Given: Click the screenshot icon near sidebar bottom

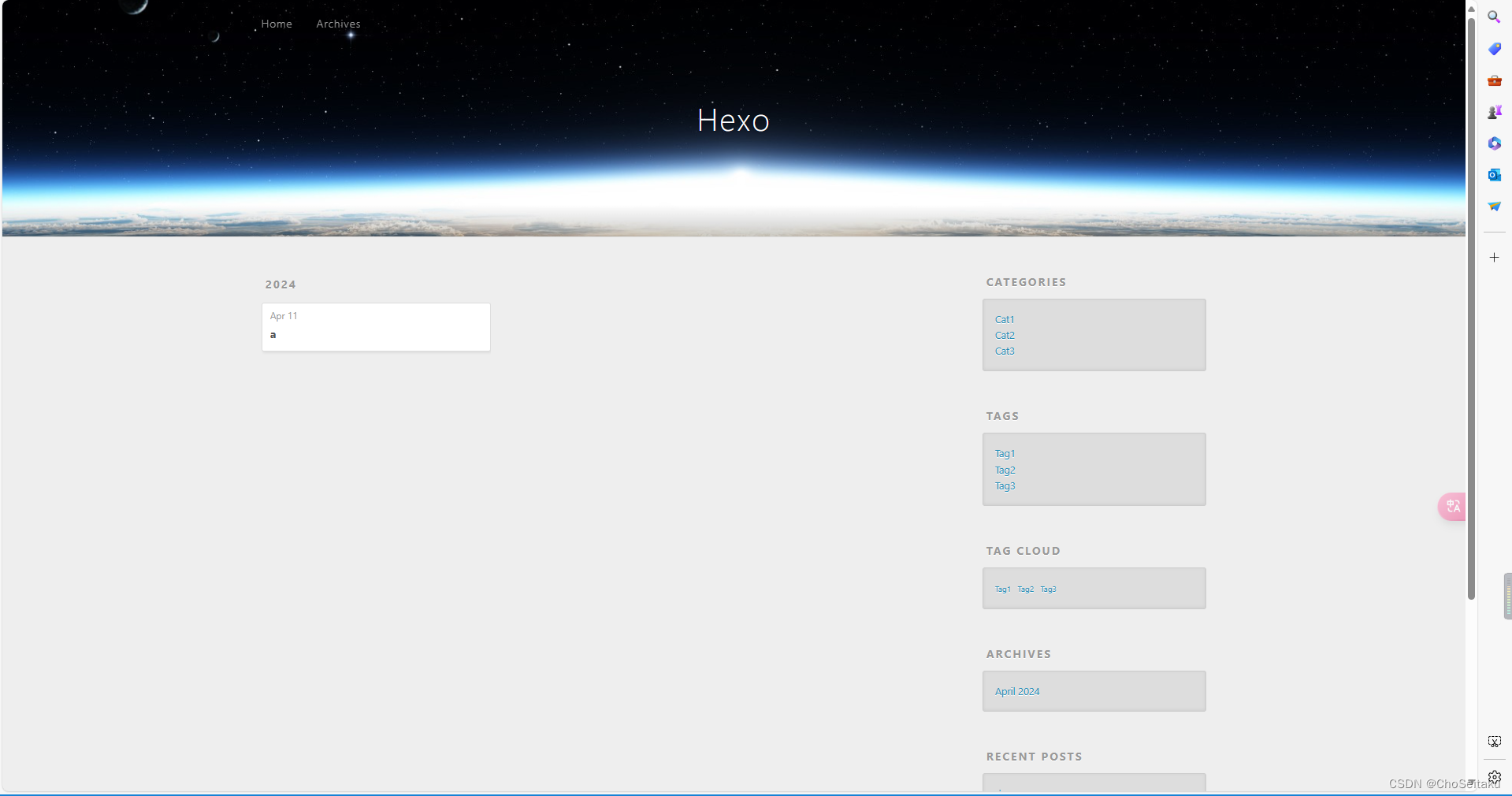Looking at the screenshot, I should click(x=1494, y=742).
